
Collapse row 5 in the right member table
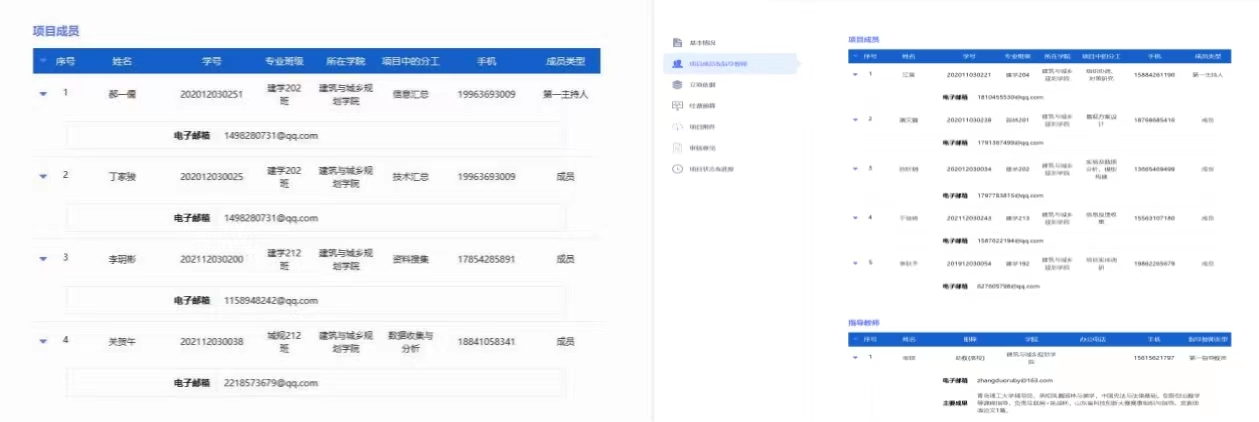coord(855,263)
